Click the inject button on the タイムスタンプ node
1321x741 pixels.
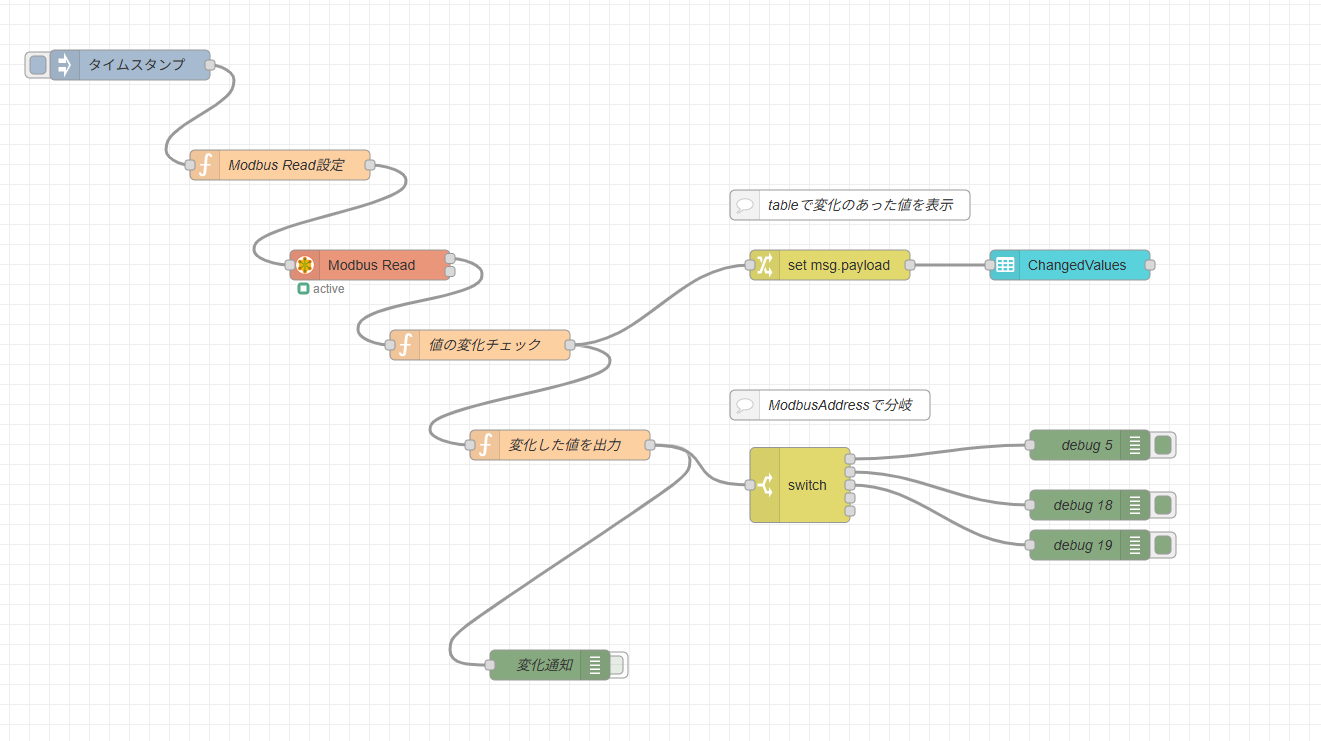[38, 65]
